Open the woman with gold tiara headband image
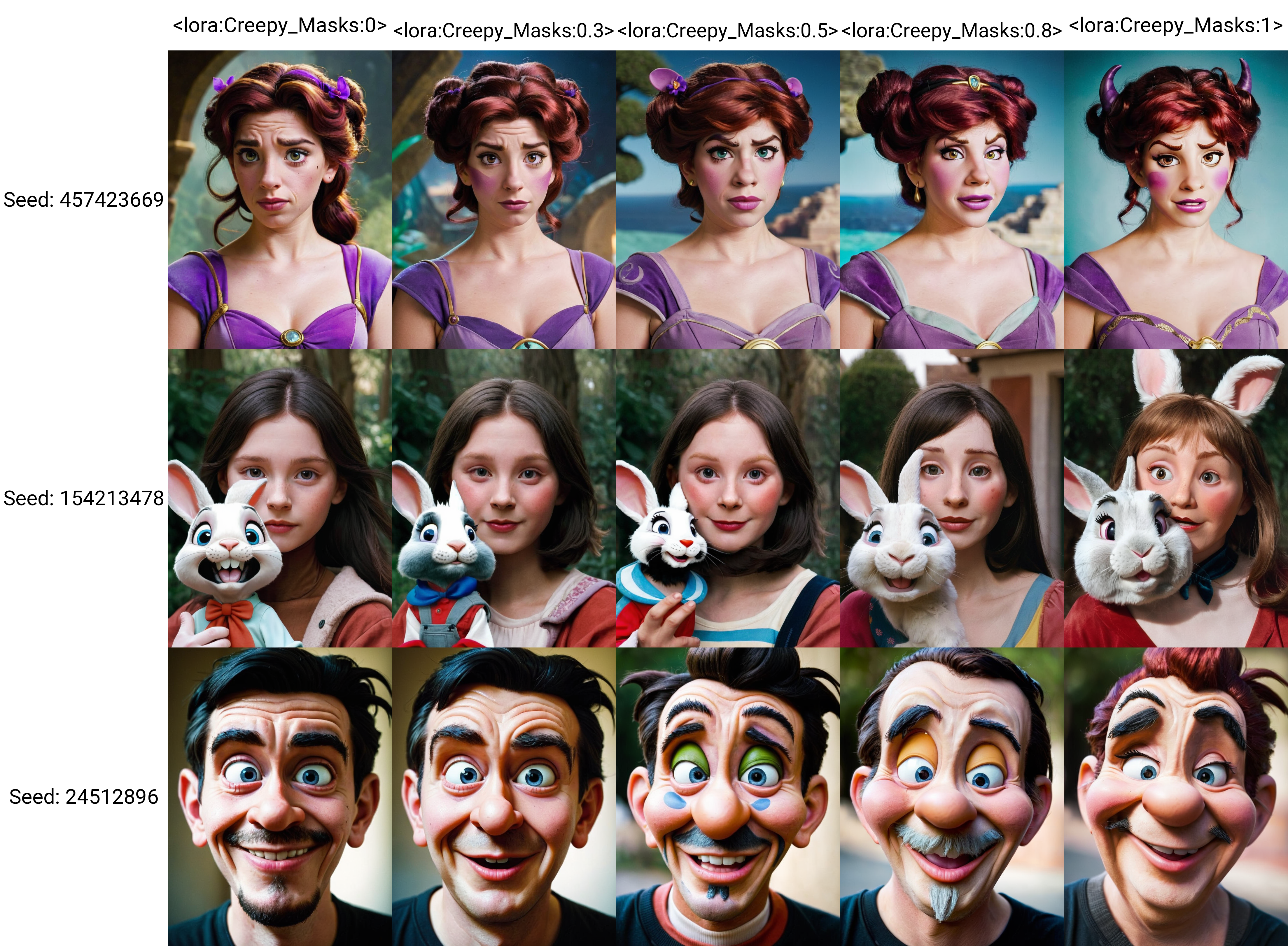The width and height of the screenshot is (1288, 946). point(952,199)
